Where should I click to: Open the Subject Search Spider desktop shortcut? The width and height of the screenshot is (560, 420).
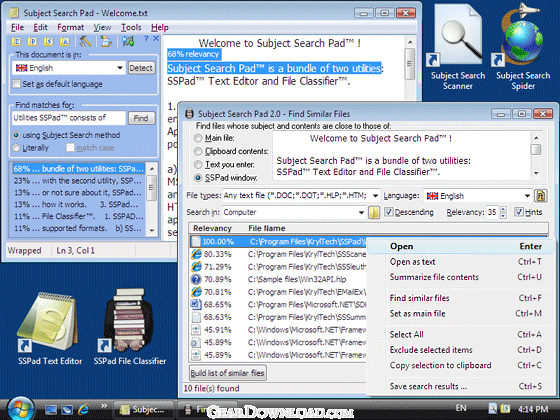[523, 46]
